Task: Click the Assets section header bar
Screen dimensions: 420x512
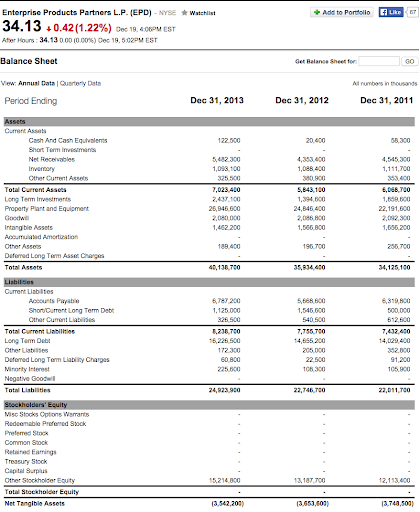Action: coord(209,122)
